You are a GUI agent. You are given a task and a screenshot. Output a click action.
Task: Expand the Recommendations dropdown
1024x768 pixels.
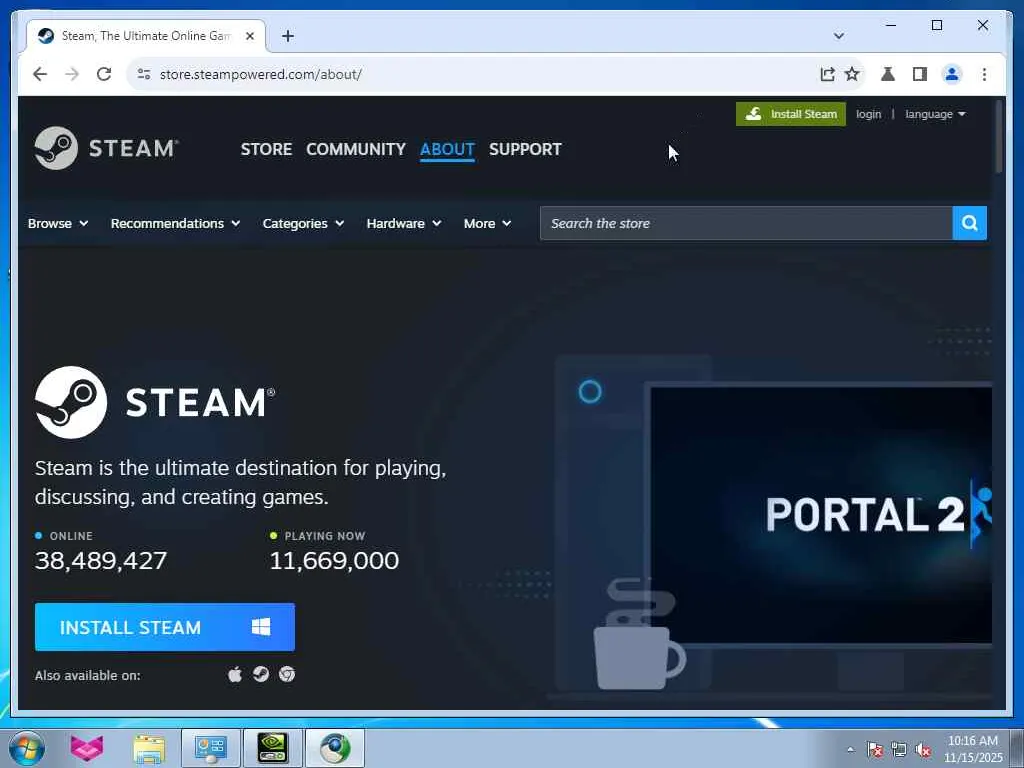click(x=175, y=223)
